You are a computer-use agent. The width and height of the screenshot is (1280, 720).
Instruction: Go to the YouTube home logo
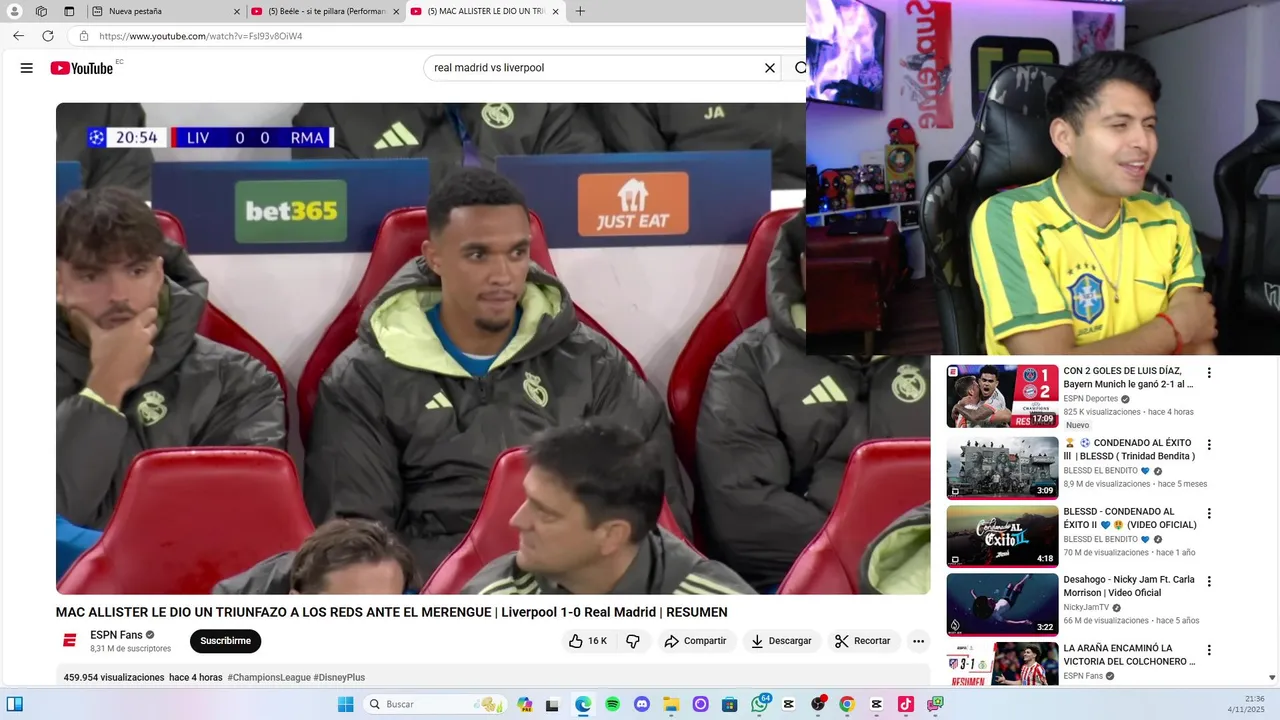(82, 68)
